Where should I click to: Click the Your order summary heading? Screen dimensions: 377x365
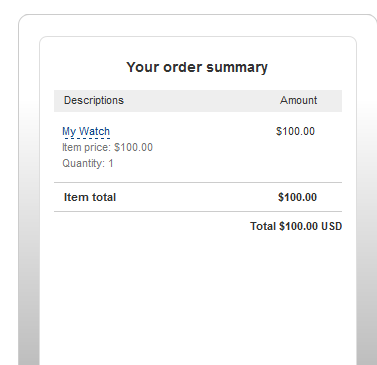197,67
